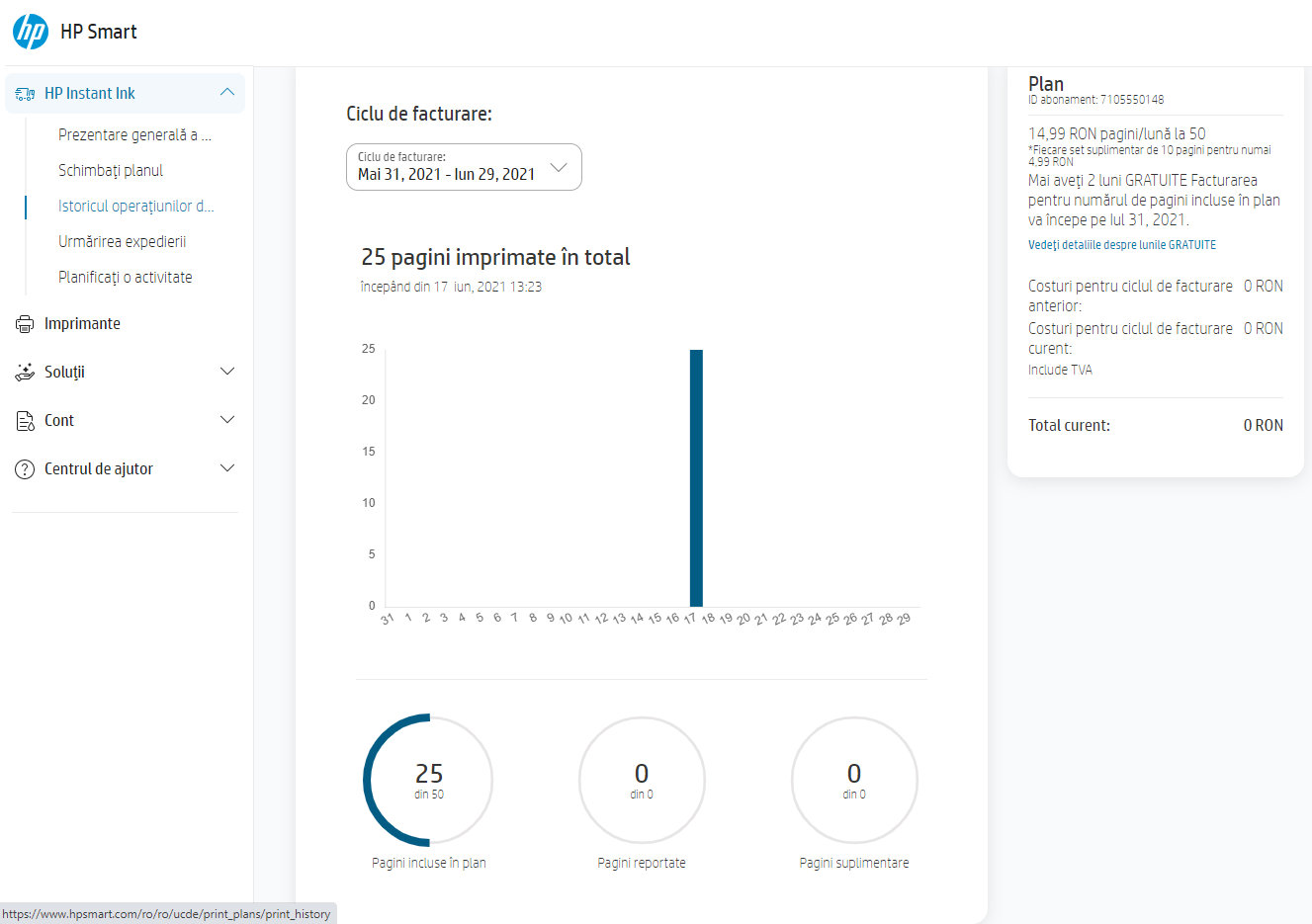Click the Total curent label
This screenshot has height=924, width=1312.
[1069, 425]
